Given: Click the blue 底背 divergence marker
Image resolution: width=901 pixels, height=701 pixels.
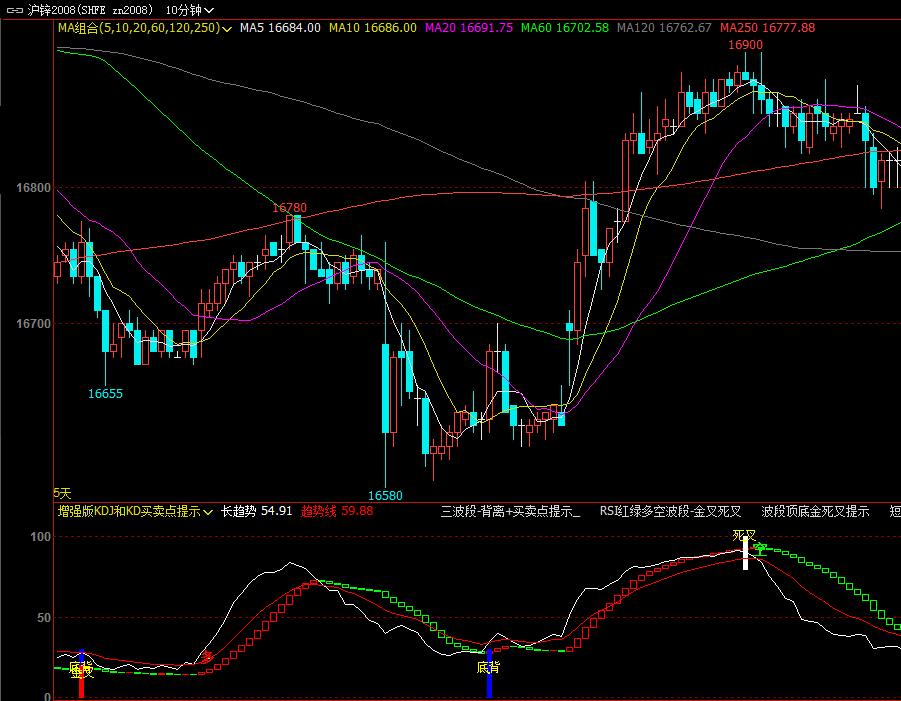Looking at the screenshot, I should [489, 673].
